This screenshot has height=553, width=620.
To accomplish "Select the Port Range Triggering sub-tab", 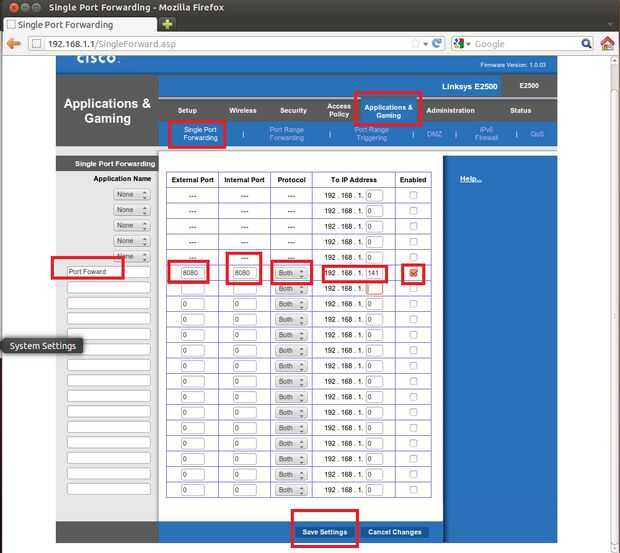I will (x=371, y=134).
